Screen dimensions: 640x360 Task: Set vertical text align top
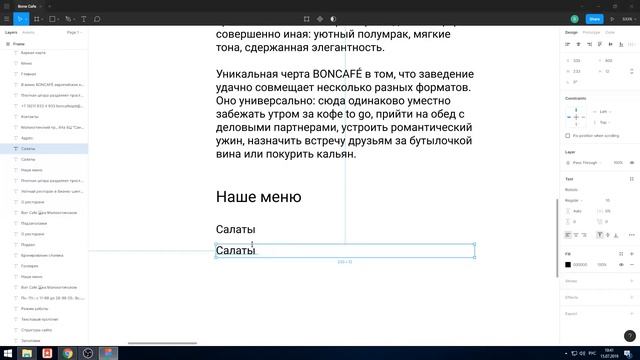click(x=600, y=235)
